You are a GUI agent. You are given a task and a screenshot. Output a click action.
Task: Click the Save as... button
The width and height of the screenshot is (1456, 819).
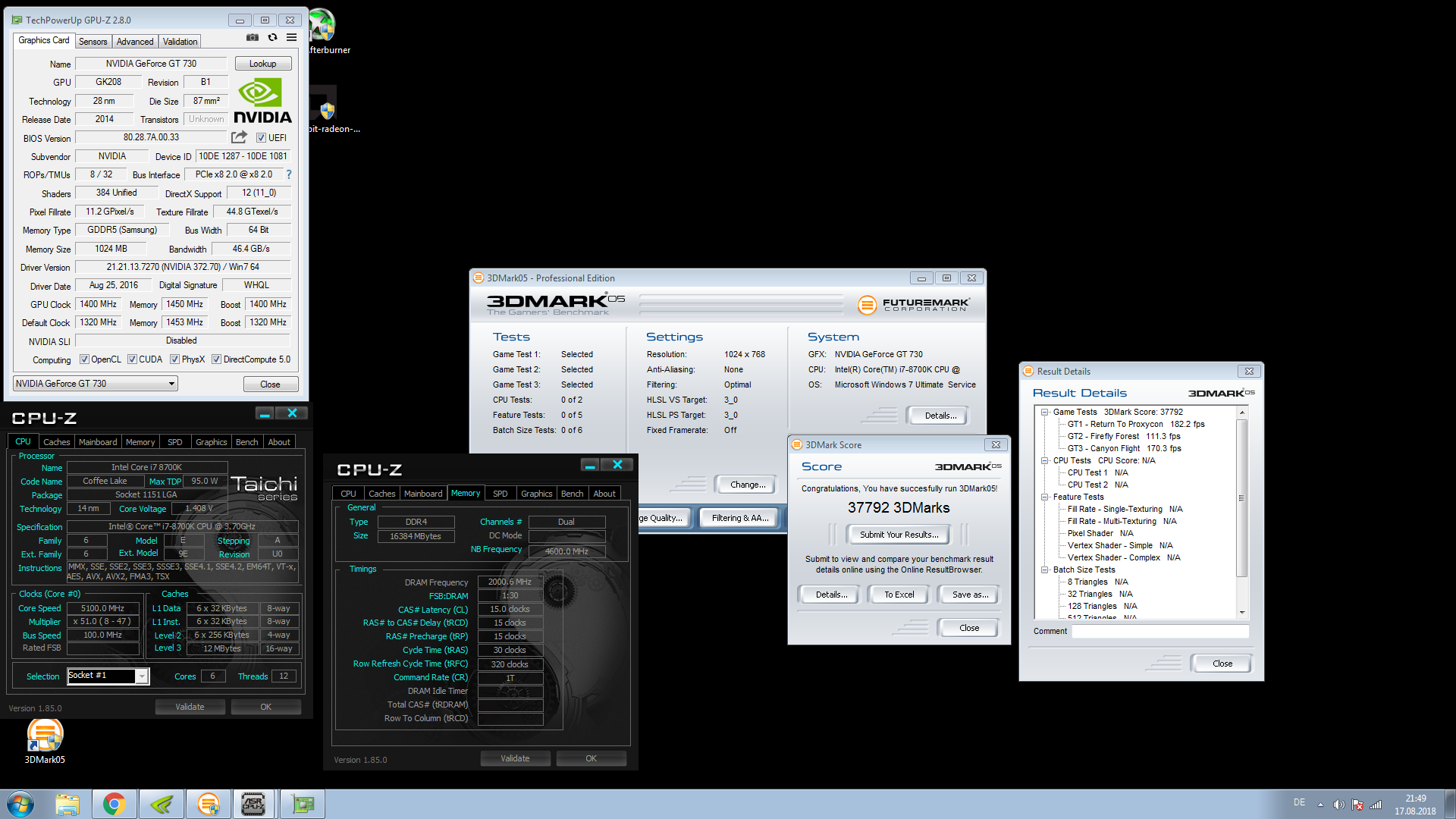pos(970,595)
